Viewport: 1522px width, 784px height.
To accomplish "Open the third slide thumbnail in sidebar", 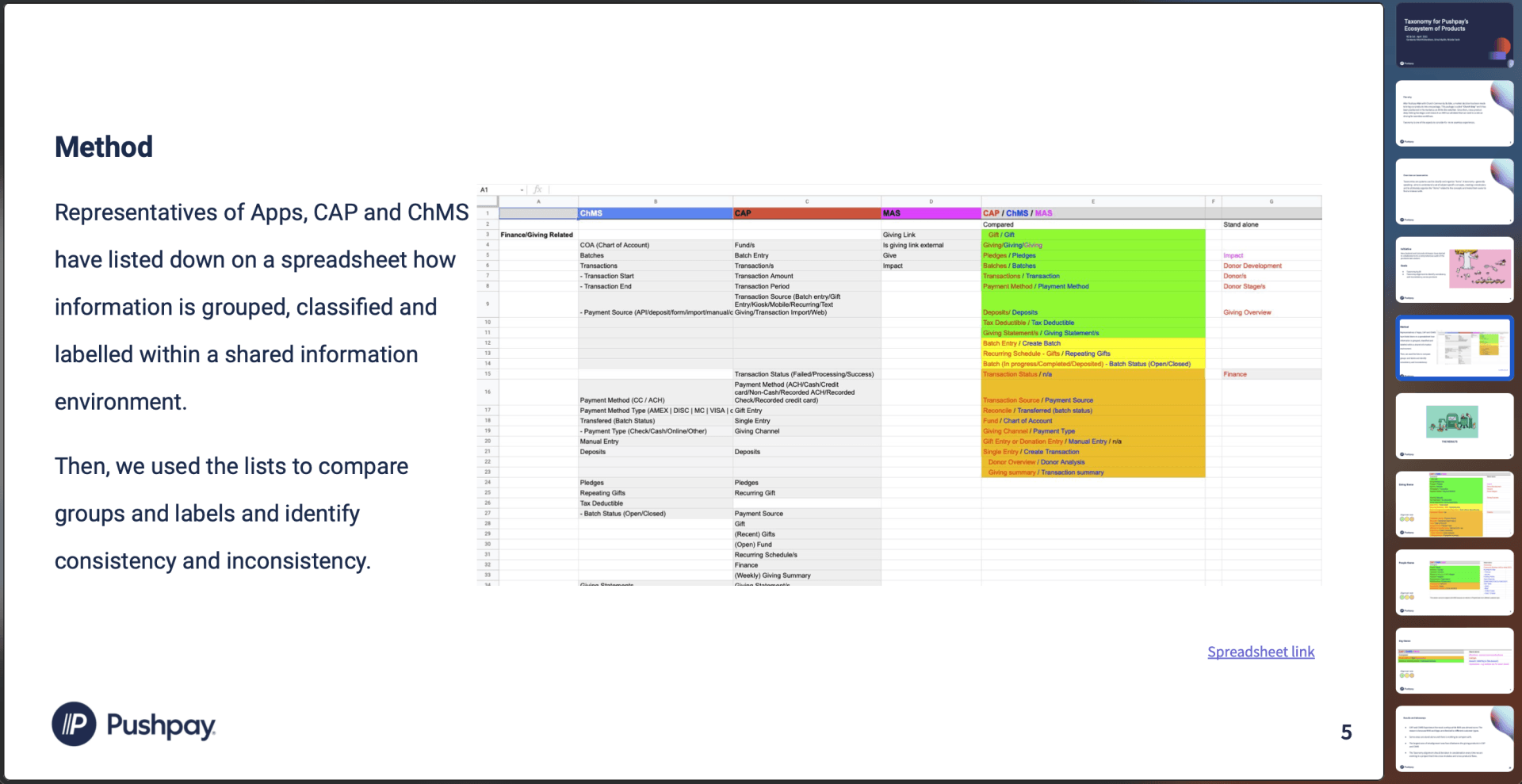I will [1455, 192].
